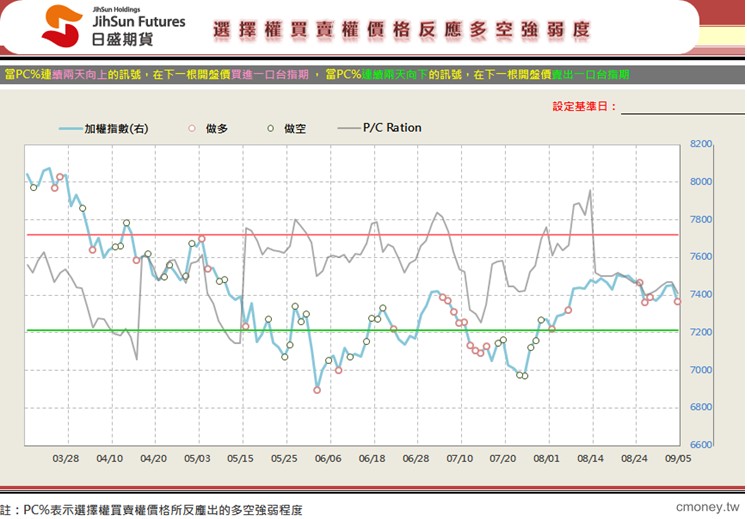Screen dimensions: 747x519
Task: Click the 08/14 date axis label
Action: pos(591,458)
